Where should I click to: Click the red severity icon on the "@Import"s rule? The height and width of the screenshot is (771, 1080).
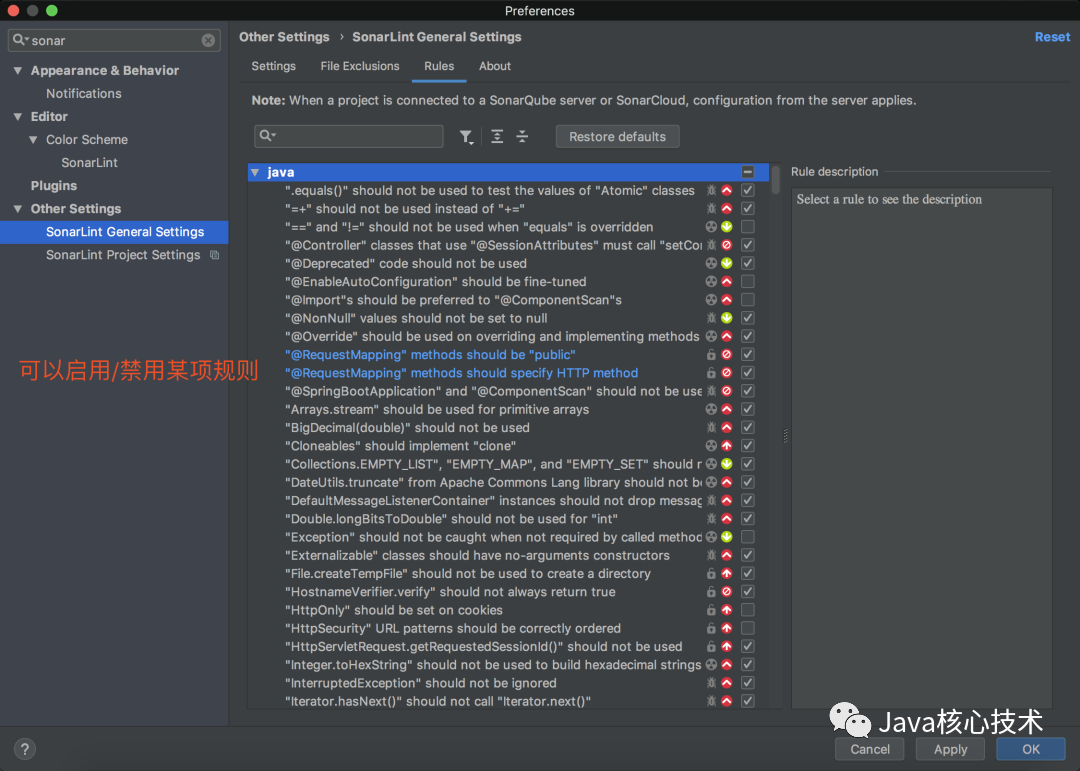point(727,300)
